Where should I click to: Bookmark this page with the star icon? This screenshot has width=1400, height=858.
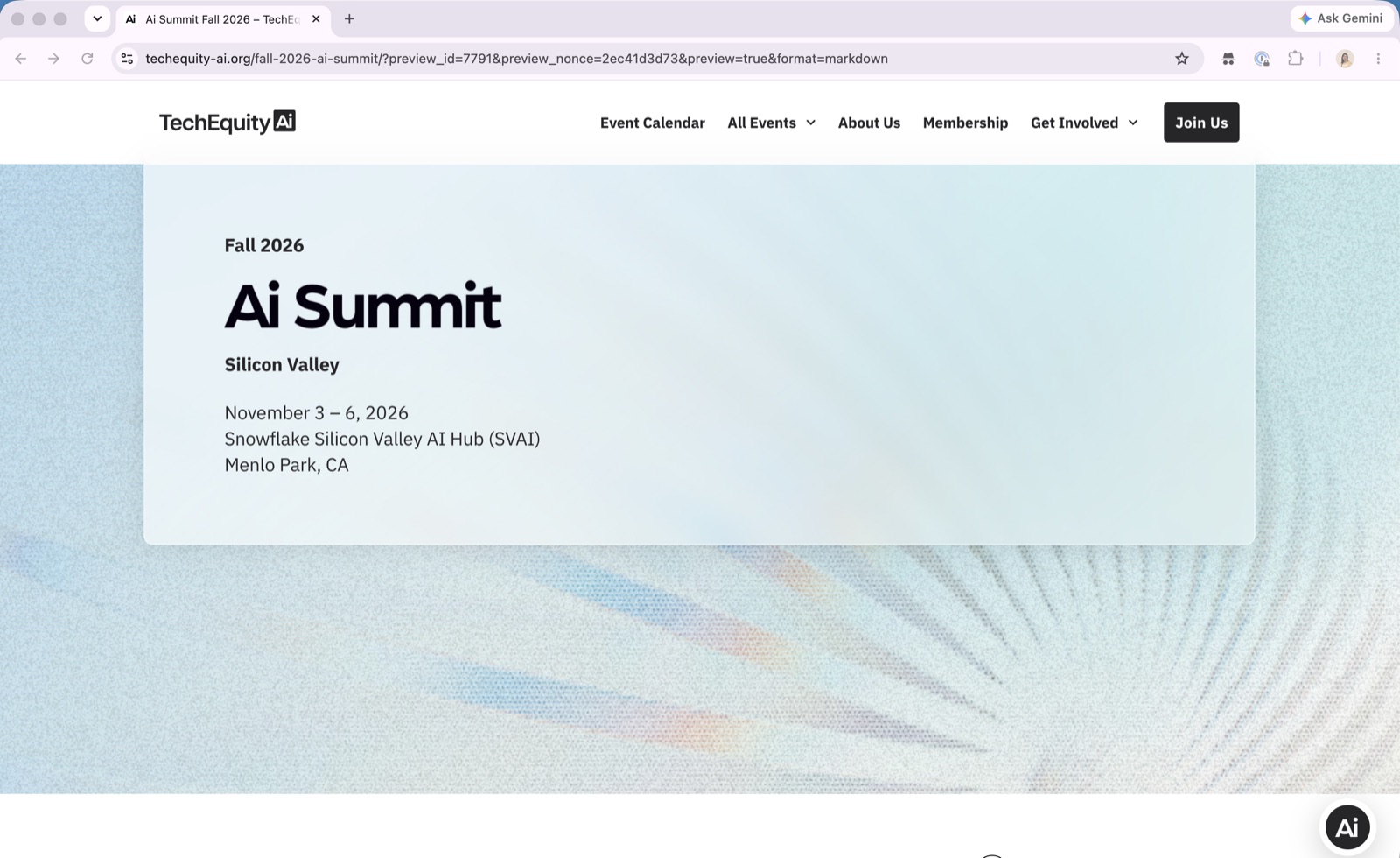click(x=1182, y=59)
